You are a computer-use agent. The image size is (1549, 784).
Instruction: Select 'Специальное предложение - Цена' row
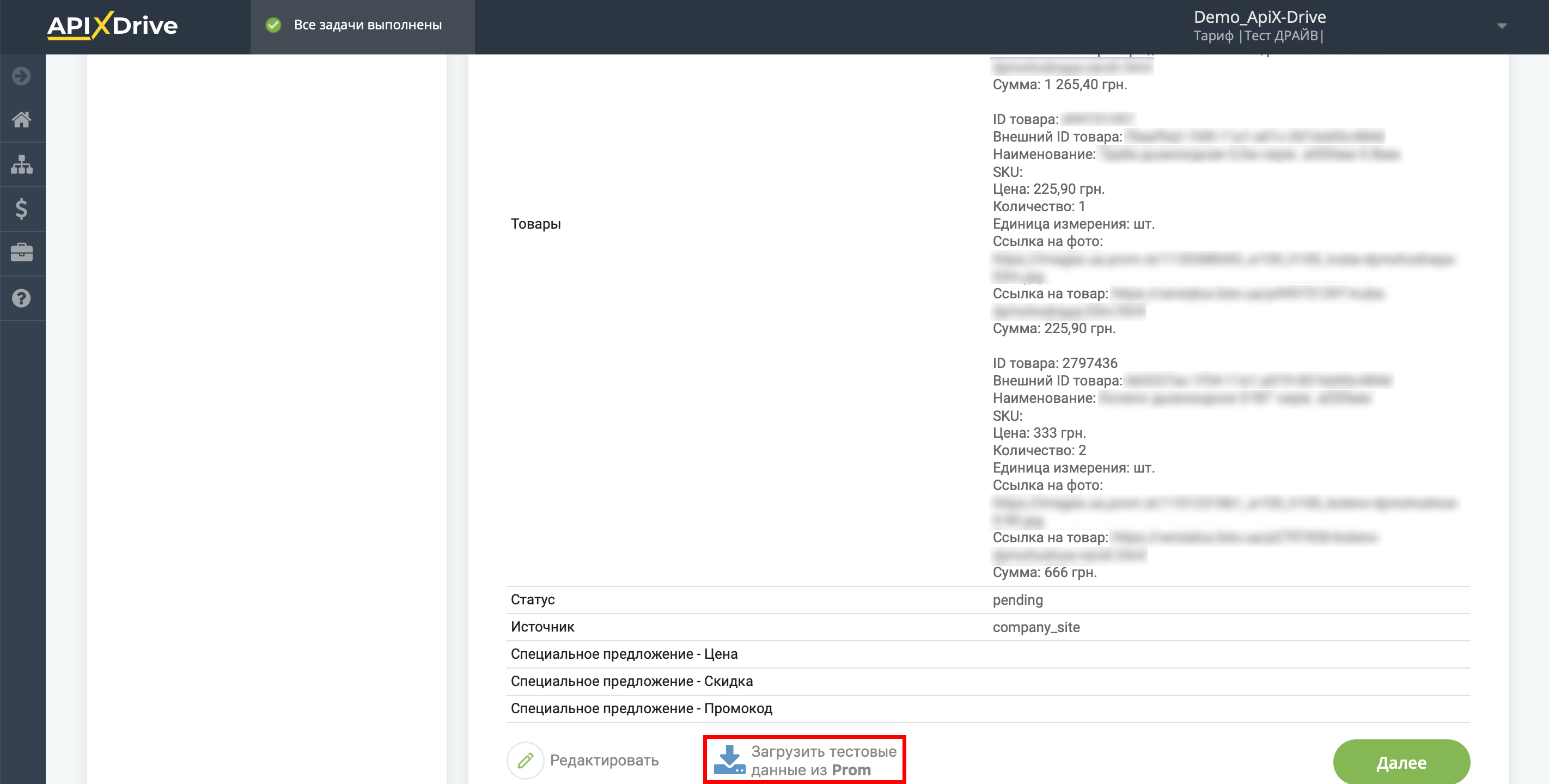[989, 654]
